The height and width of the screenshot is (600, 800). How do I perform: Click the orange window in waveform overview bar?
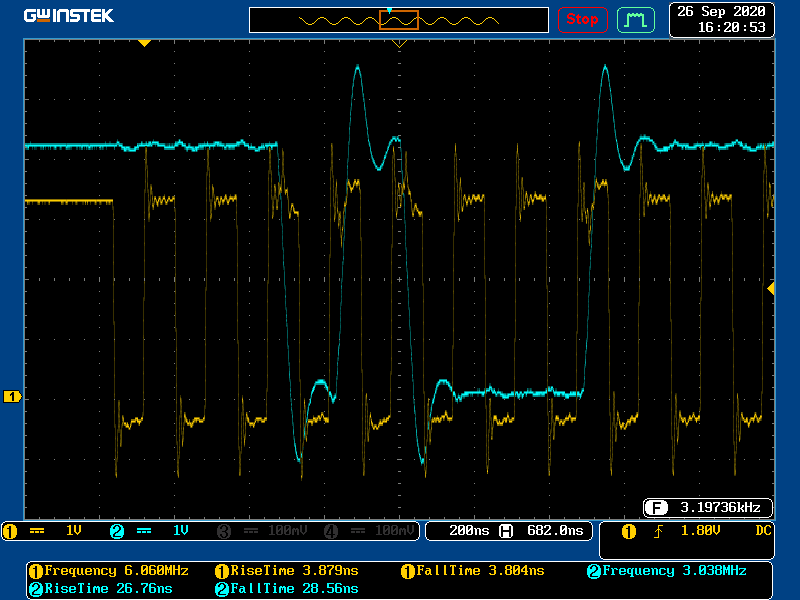click(398, 19)
